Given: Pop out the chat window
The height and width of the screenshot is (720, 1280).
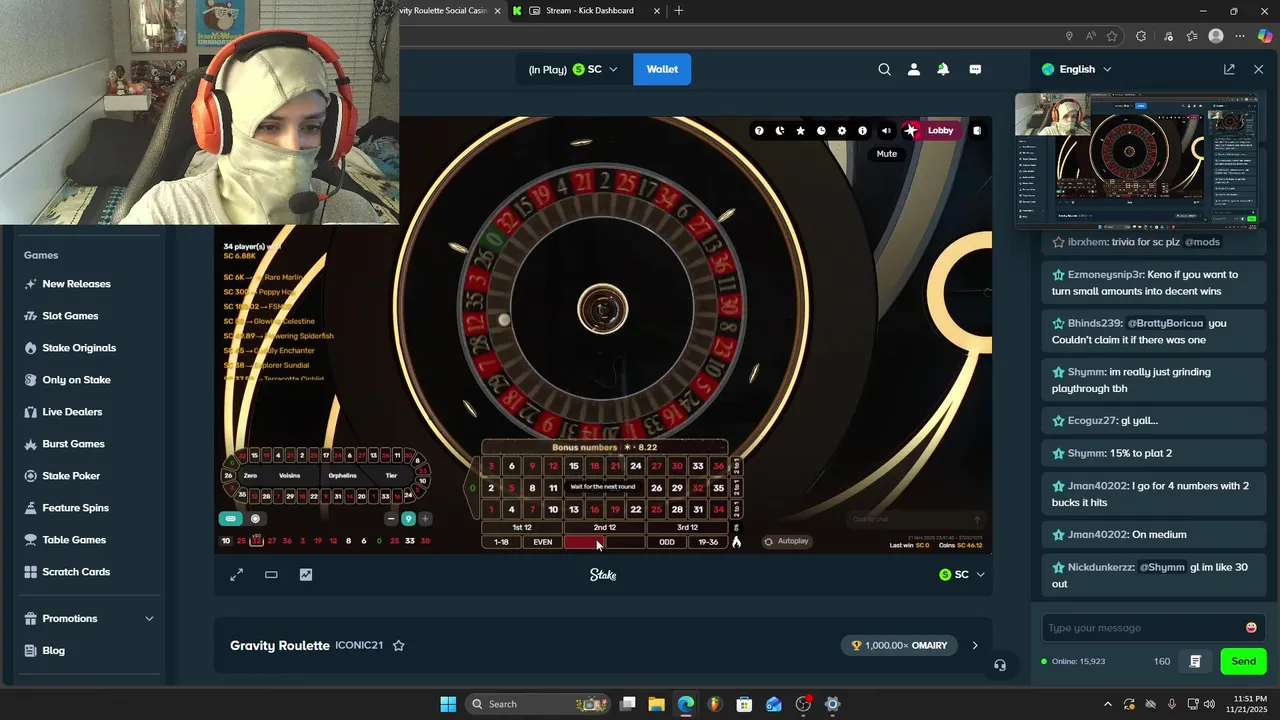Looking at the screenshot, I should click(1229, 69).
